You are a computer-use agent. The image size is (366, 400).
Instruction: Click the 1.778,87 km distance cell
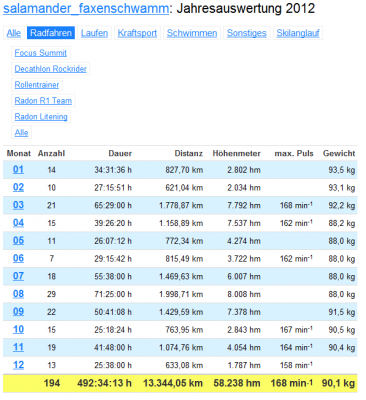(x=181, y=205)
